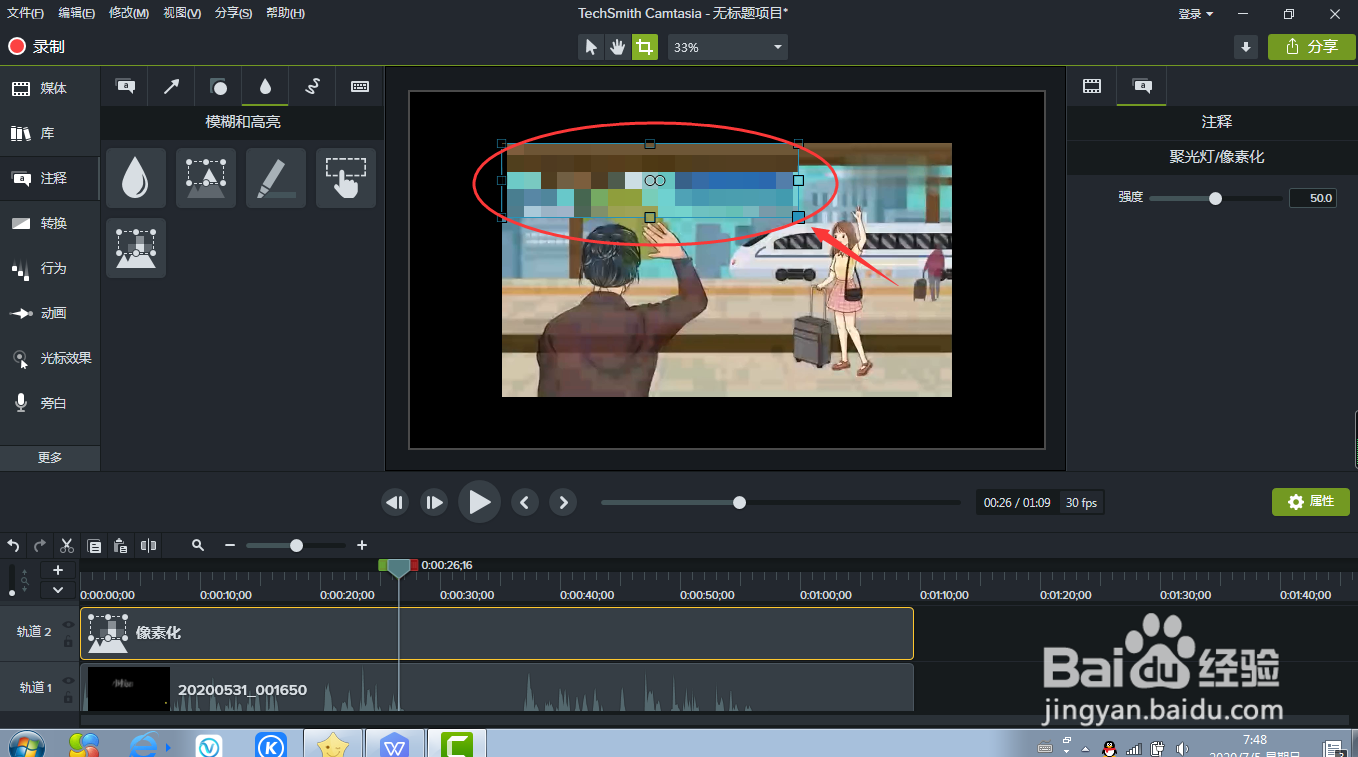Select the Blur annotation tool
The image size is (1358, 757).
click(x=135, y=178)
